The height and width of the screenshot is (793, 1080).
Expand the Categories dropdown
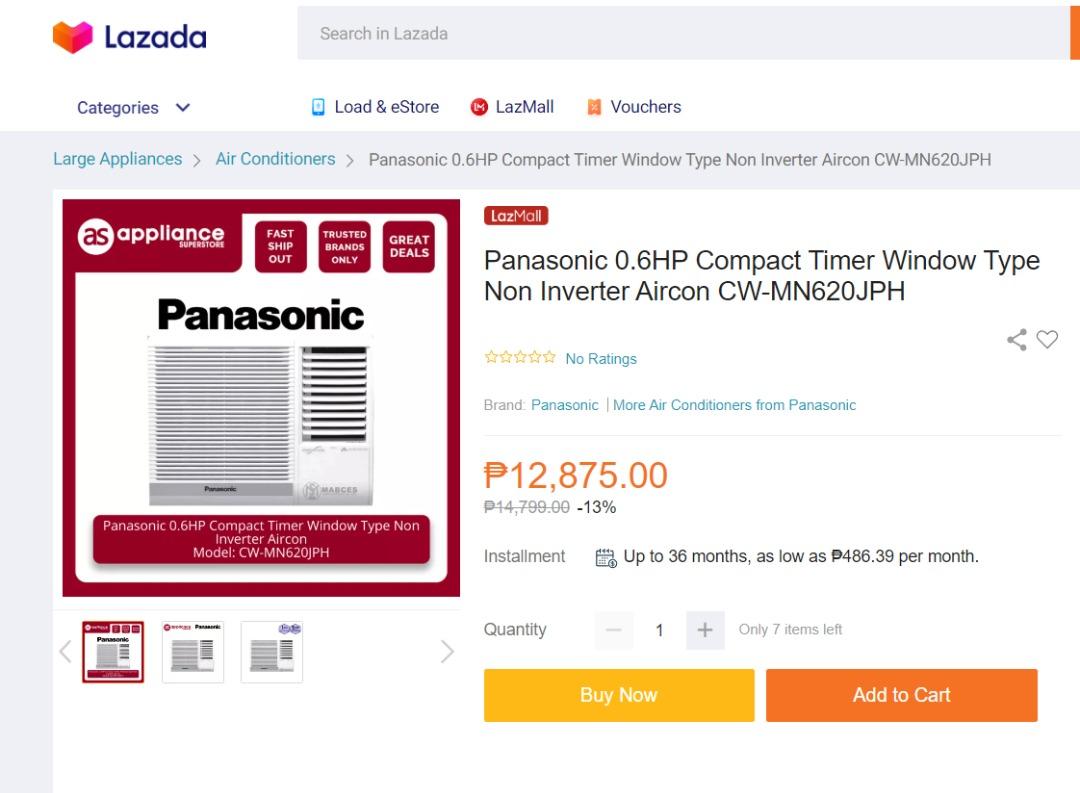coord(133,107)
